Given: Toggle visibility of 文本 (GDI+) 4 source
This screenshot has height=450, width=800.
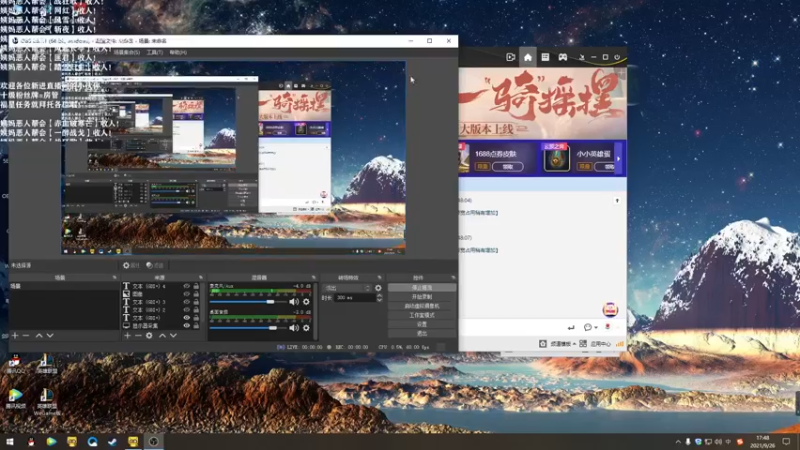Looking at the screenshot, I should click(x=186, y=286).
